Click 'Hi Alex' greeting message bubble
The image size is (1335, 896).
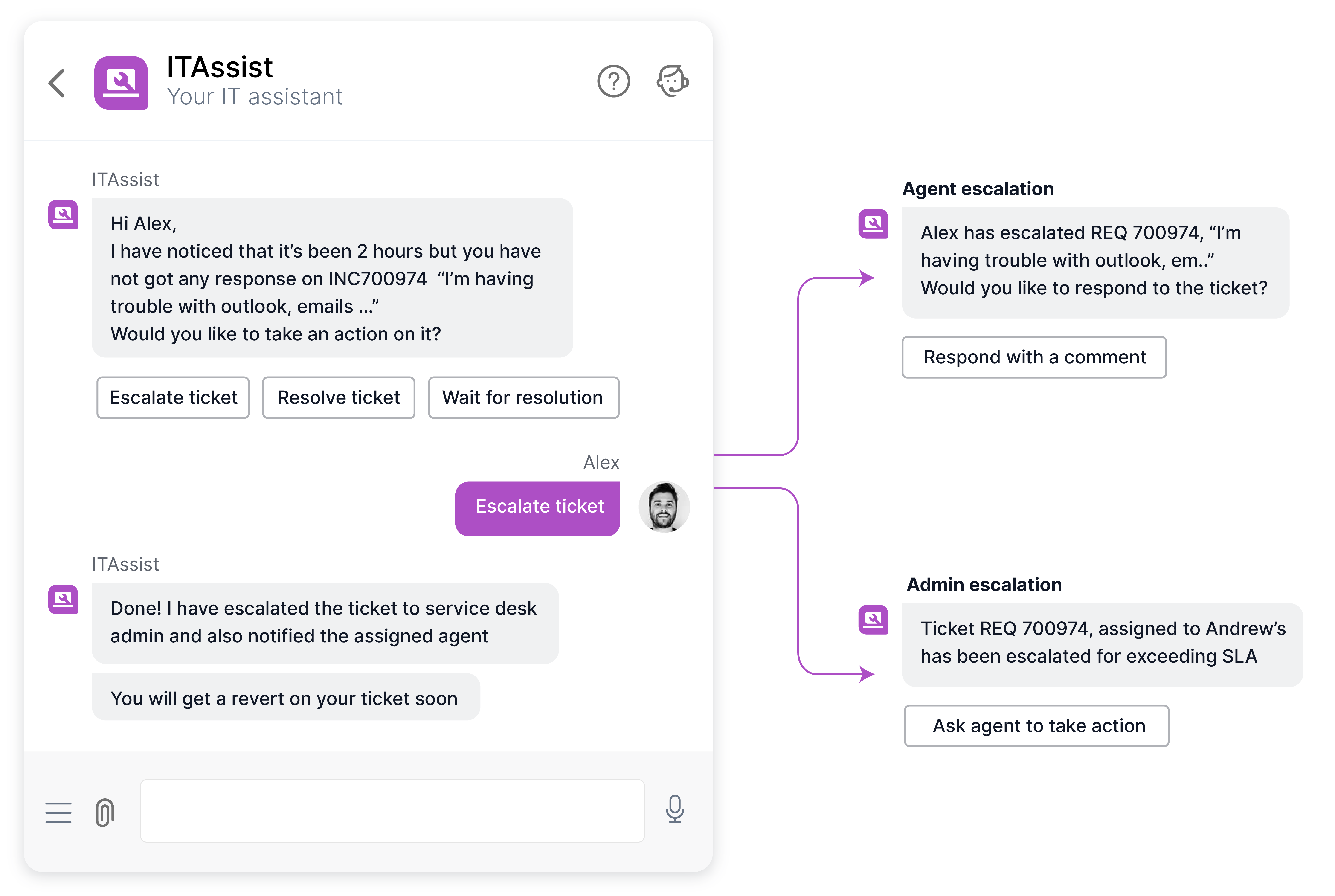[x=333, y=278]
